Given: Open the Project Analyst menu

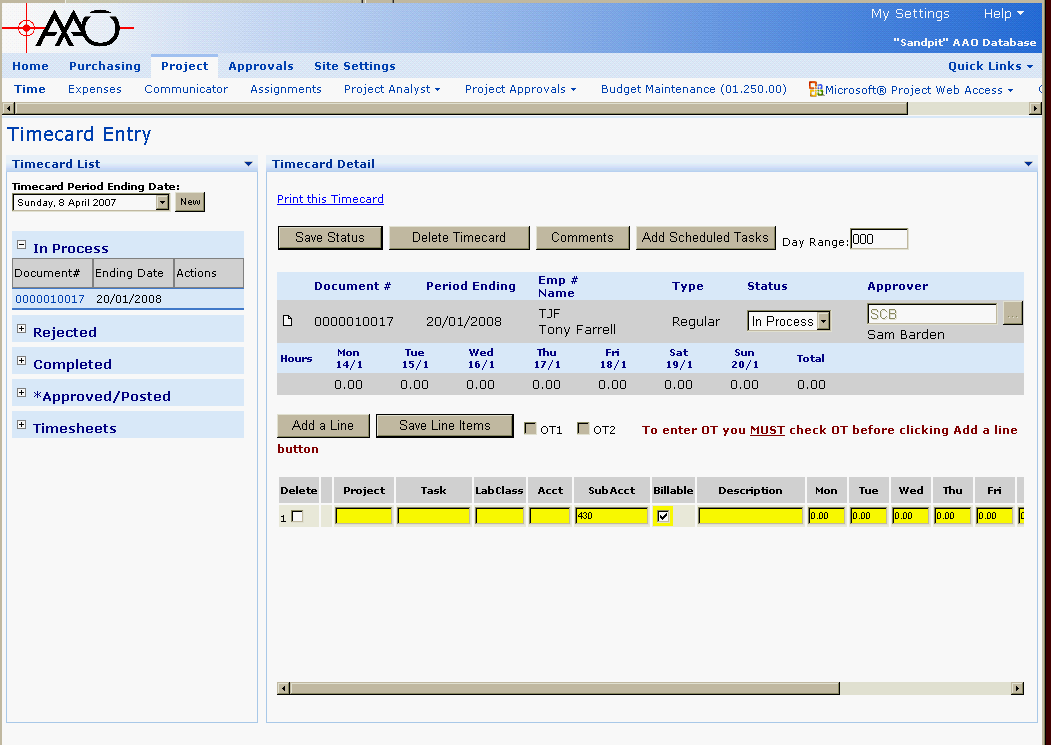Looking at the screenshot, I should point(392,89).
